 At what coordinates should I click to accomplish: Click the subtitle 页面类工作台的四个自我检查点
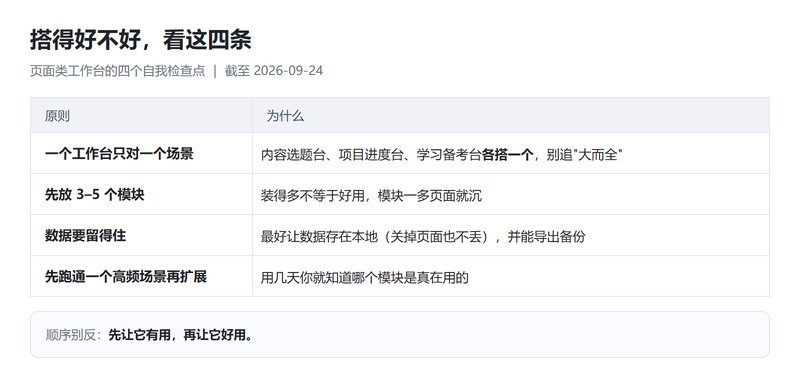point(118,71)
